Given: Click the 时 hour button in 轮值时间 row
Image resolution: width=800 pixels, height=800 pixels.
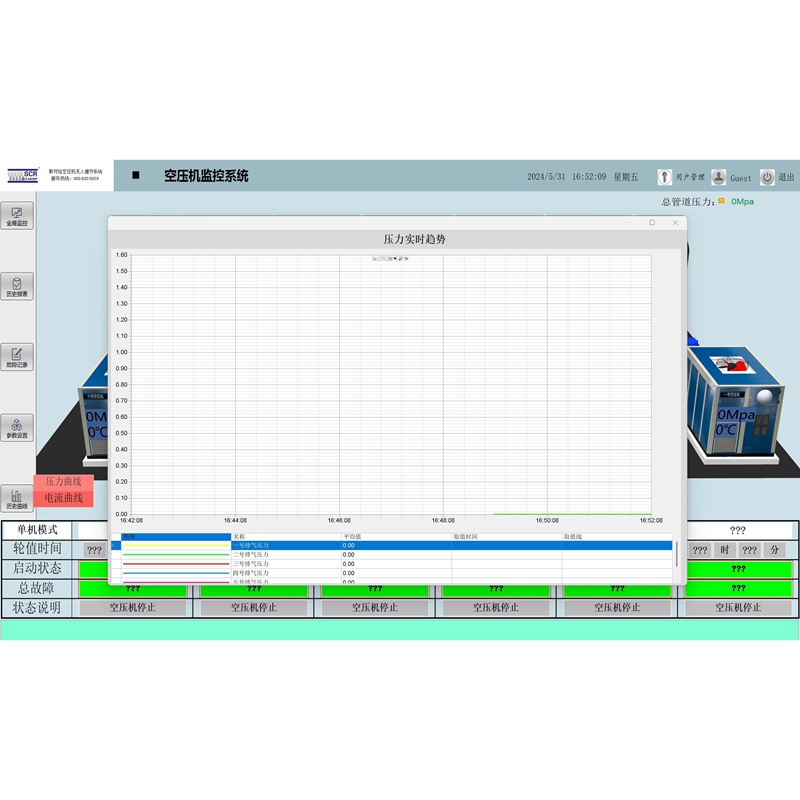Looking at the screenshot, I should point(725,550).
